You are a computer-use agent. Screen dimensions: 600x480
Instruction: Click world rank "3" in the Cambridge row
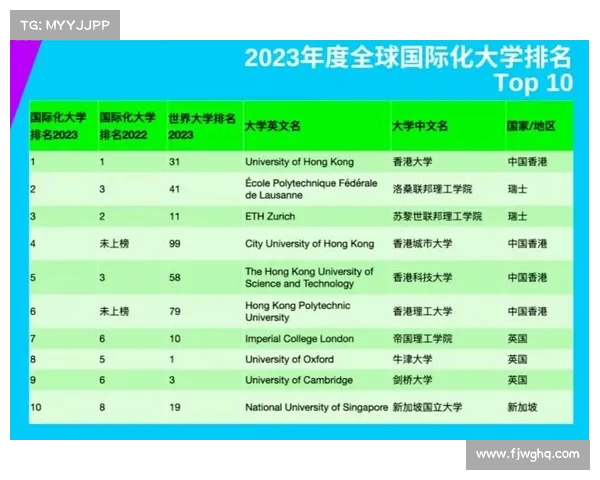[172, 380]
